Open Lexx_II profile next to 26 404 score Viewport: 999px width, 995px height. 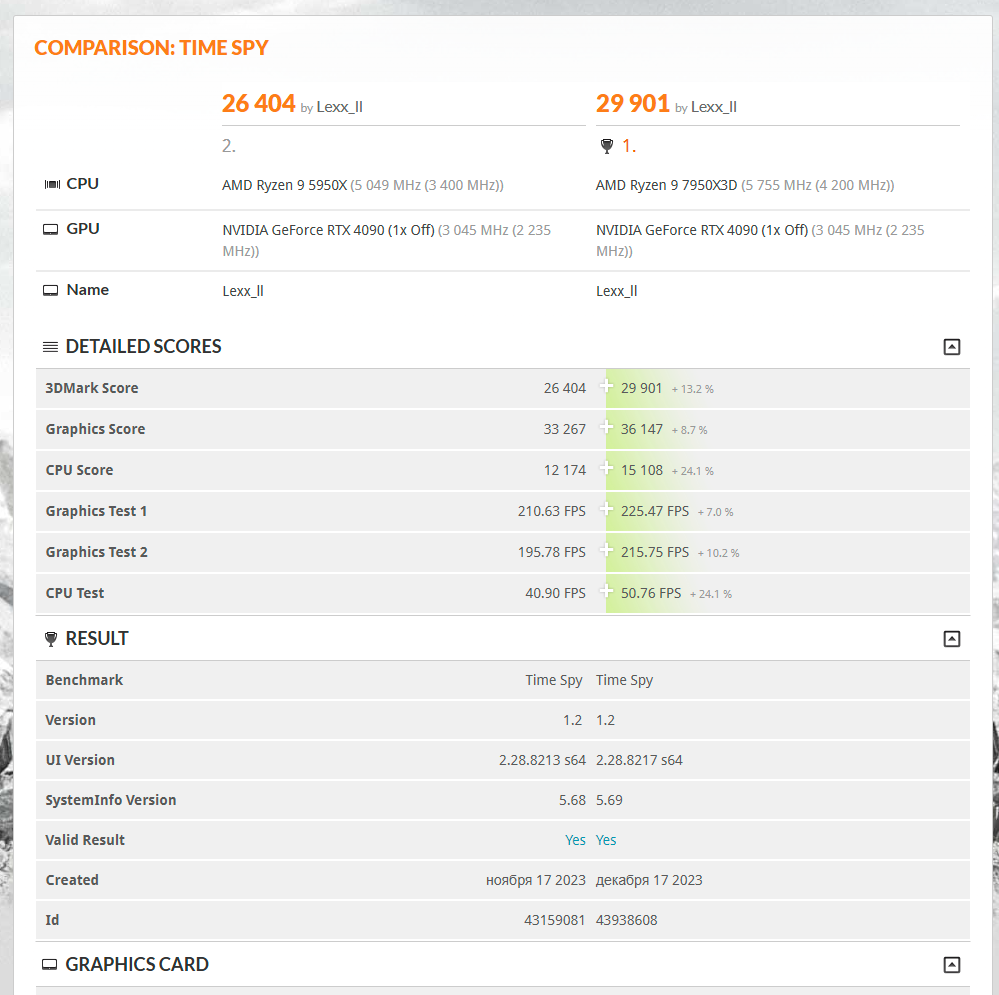[x=339, y=106]
